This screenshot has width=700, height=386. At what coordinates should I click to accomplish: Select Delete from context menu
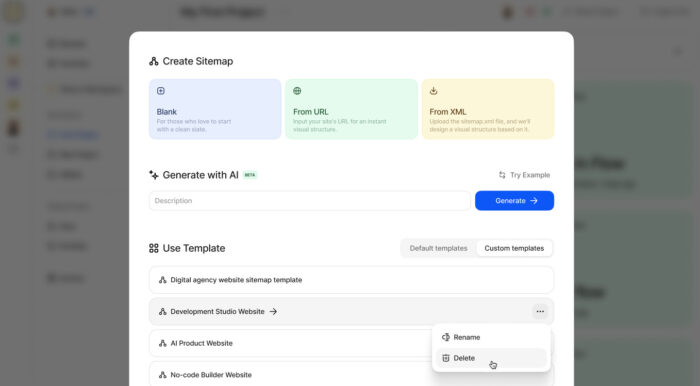[x=491, y=358]
